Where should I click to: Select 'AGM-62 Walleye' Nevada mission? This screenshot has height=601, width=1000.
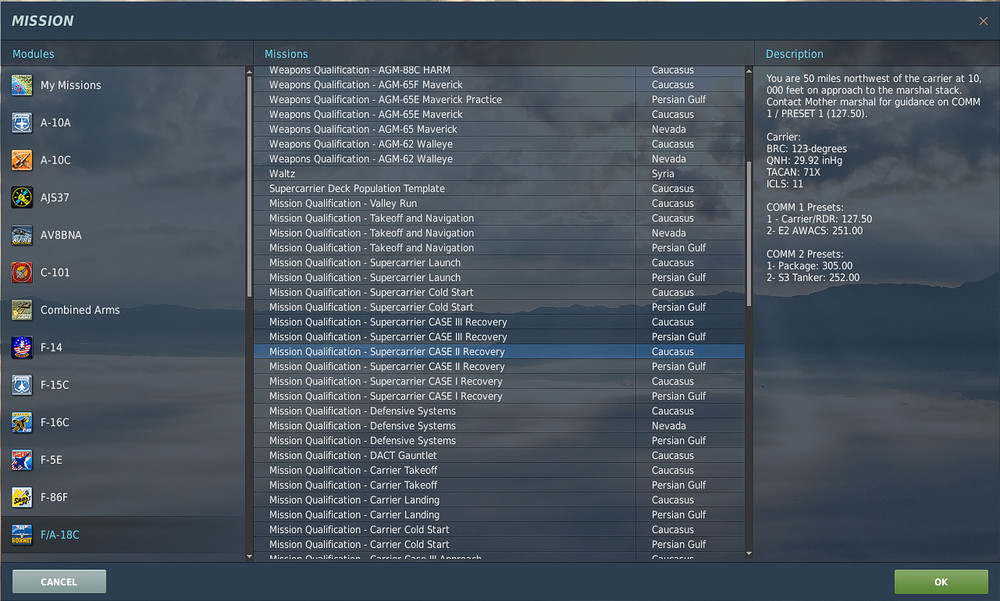click(x=499, y=159)
